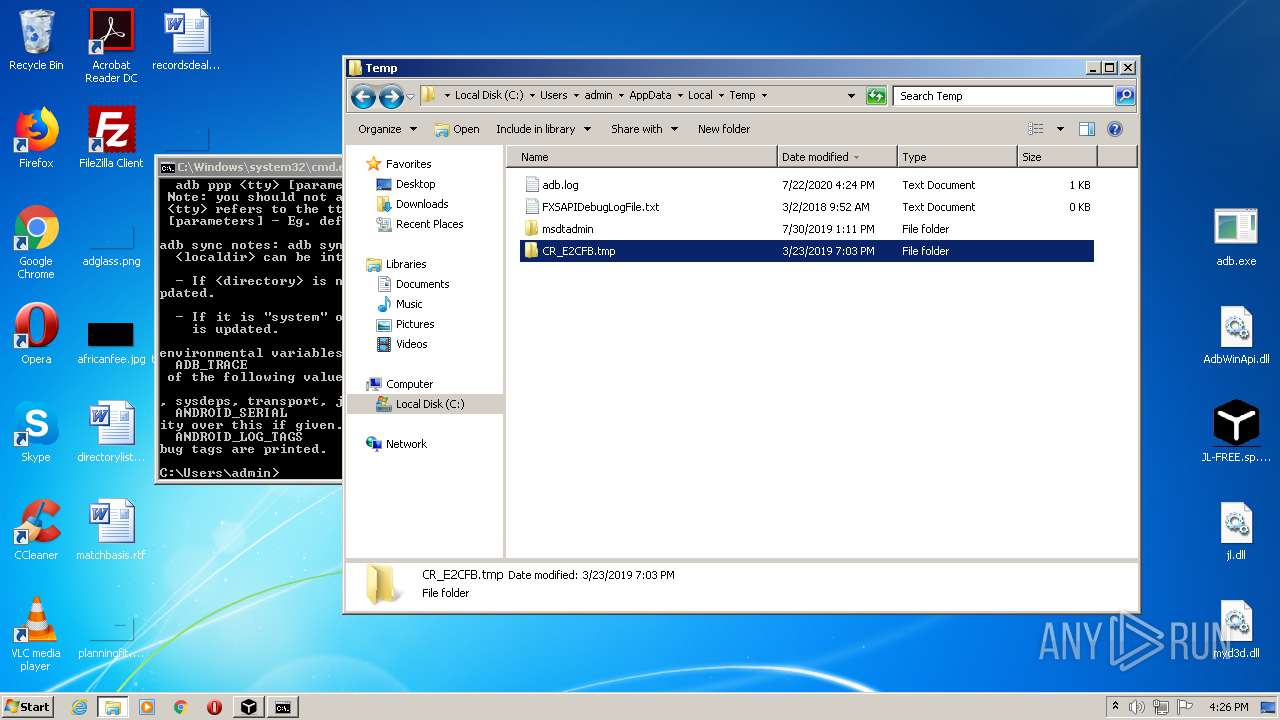Open Recent Places in the sidebar
The image size is (1280, 720).
click(429, 224)
